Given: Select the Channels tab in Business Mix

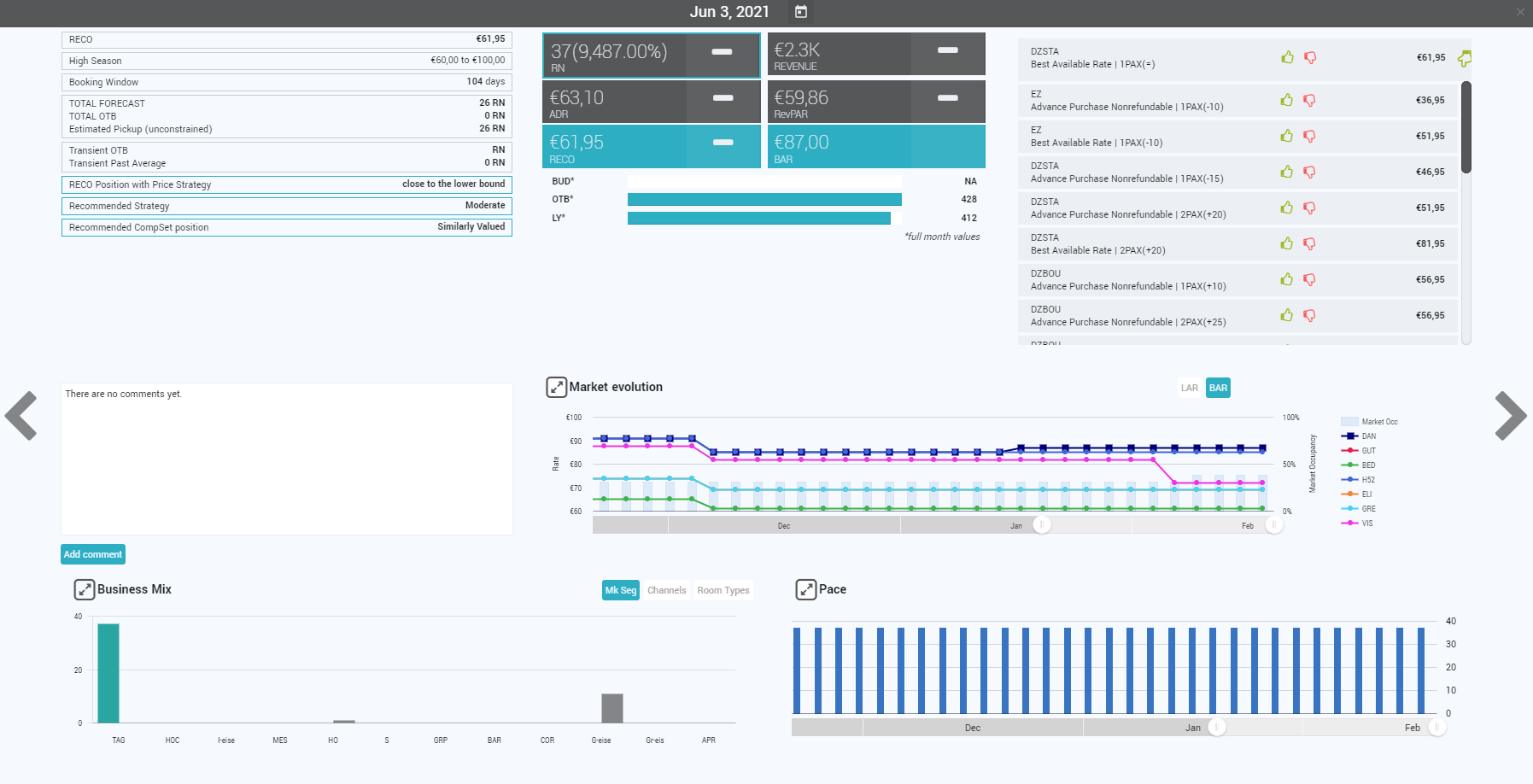Looking at the screenshot, I should [666, 591].
